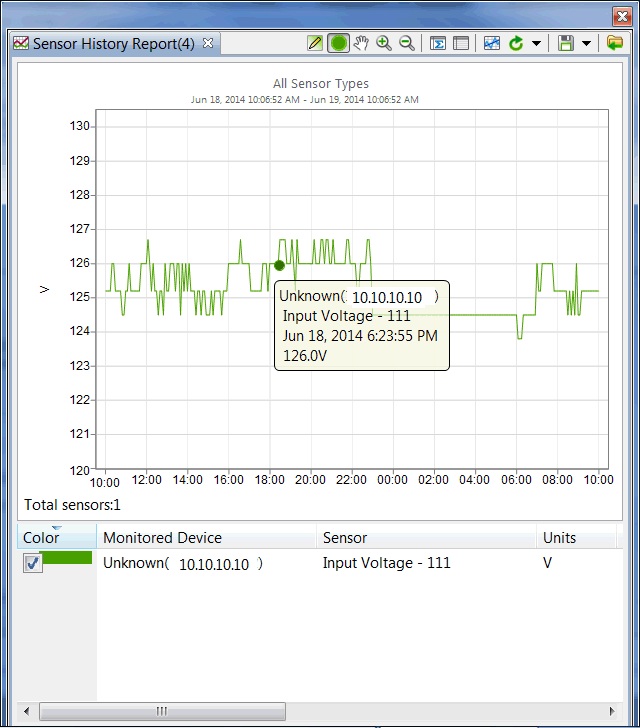Click the dark green data point on graph

(x=279, y=265)
